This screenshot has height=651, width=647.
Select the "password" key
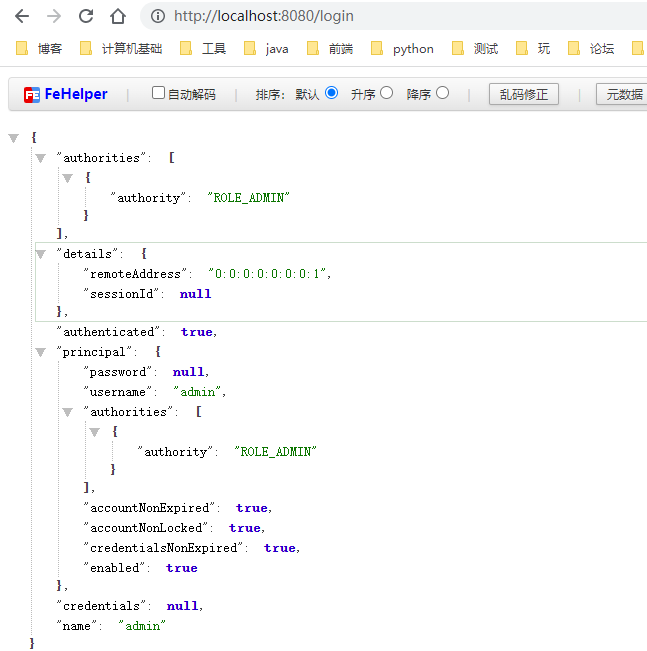point(118,372)
